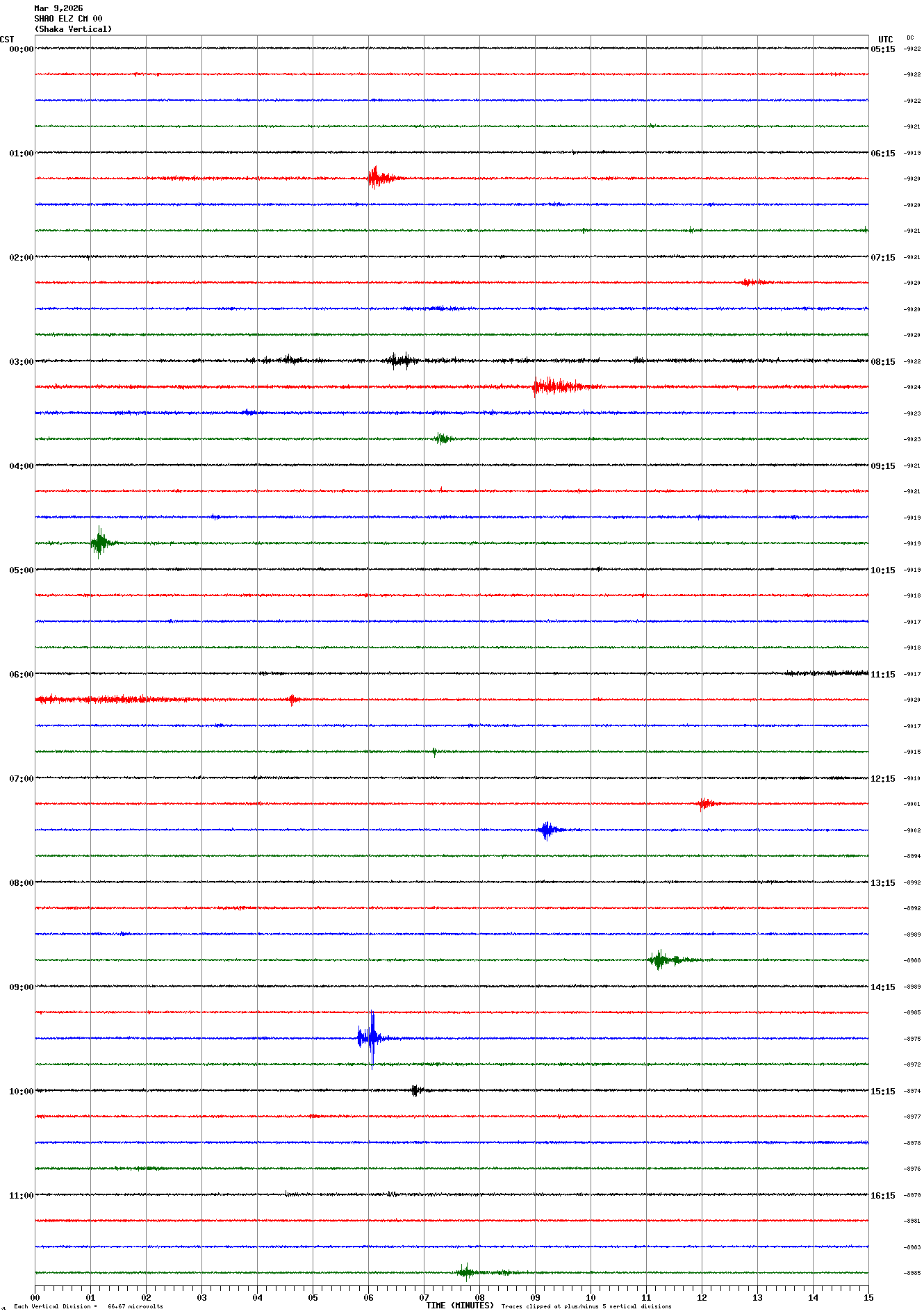Screen dimensions: 924x1316
Task: Click the 15 minute tick on bottom axis
Action: 868,1297
